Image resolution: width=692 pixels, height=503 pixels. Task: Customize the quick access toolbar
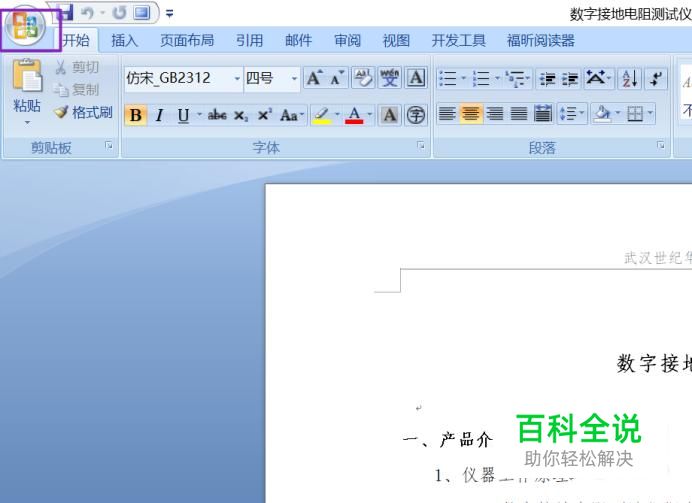pyautogui.click(x=169, y=14)
